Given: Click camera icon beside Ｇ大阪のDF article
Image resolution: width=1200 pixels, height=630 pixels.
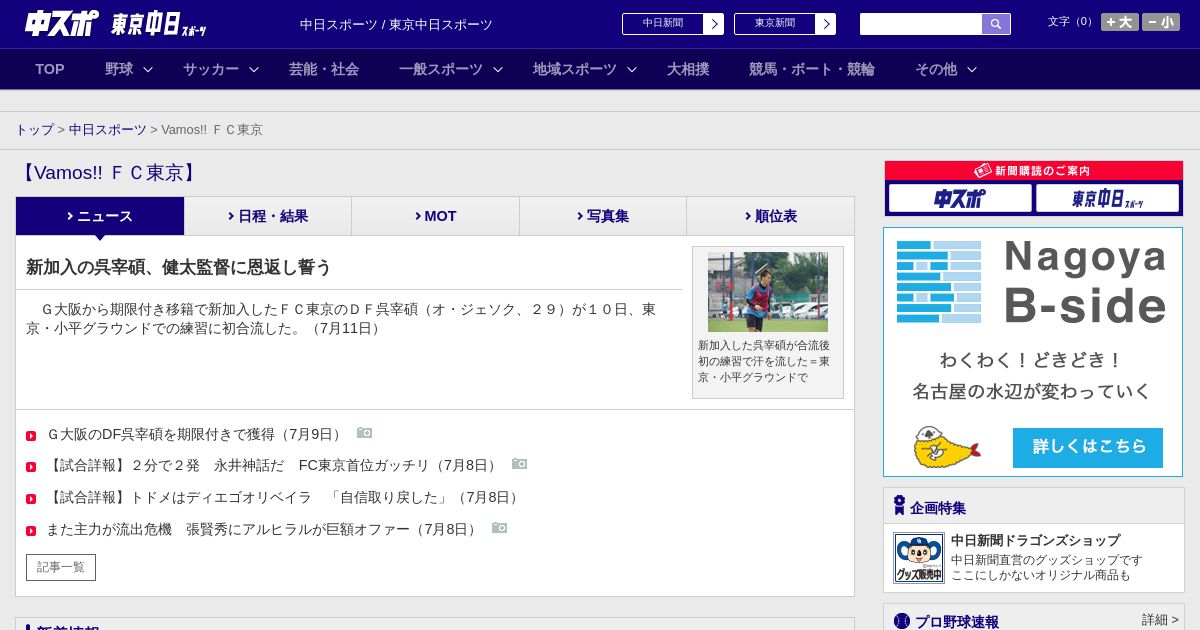Looking at the screenshot, I should coord(365,433).
